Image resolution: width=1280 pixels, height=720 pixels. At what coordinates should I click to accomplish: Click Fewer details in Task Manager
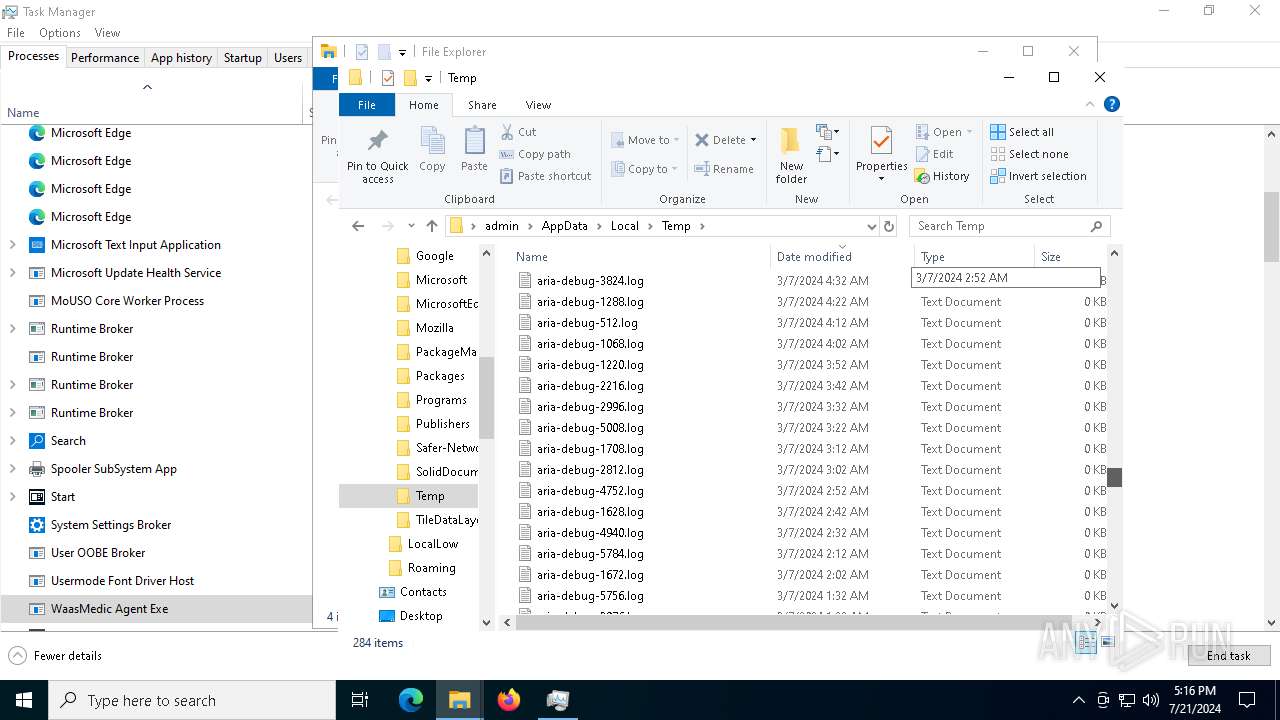point(56,656)
